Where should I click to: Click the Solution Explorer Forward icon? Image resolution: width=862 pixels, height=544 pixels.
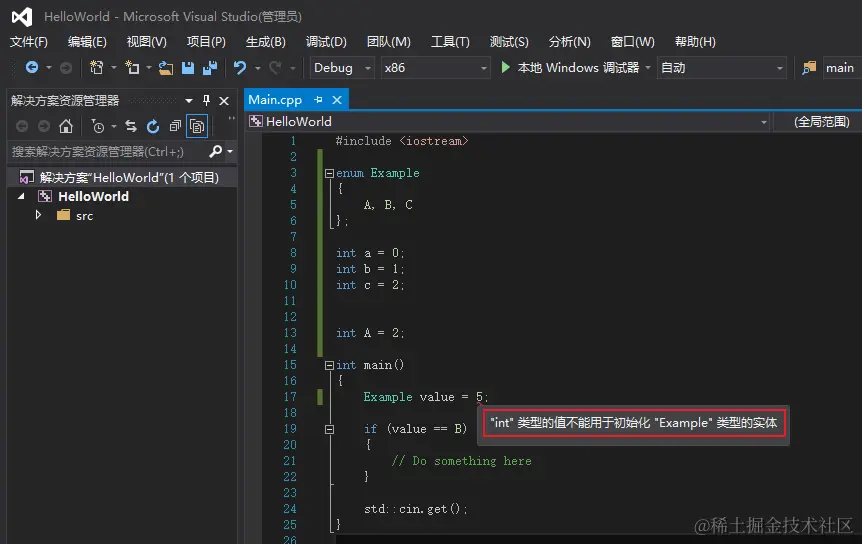pyautogui.click(x=44, y=126)
